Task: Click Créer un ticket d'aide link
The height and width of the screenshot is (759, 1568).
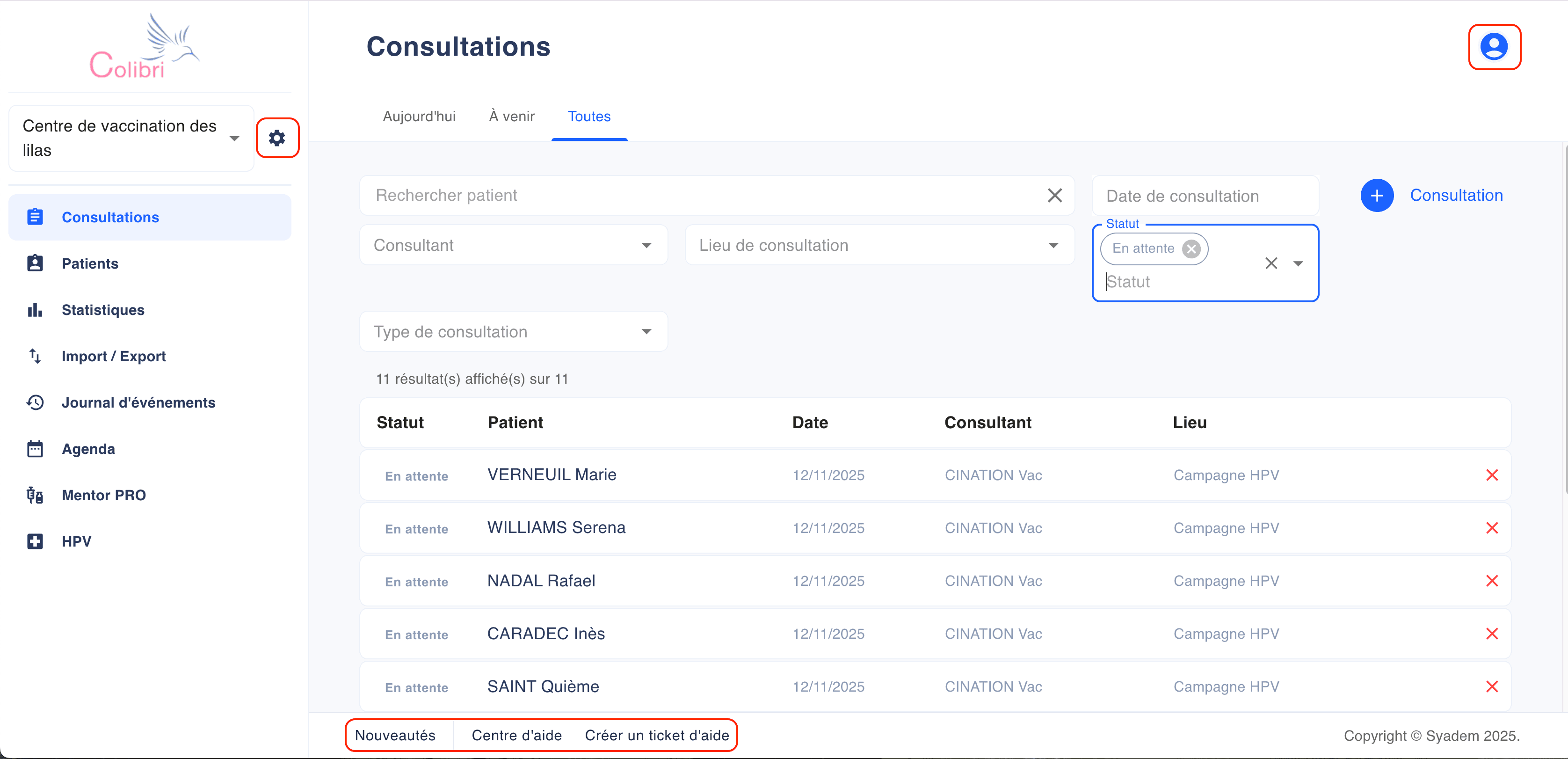Action: click(657, 735)
